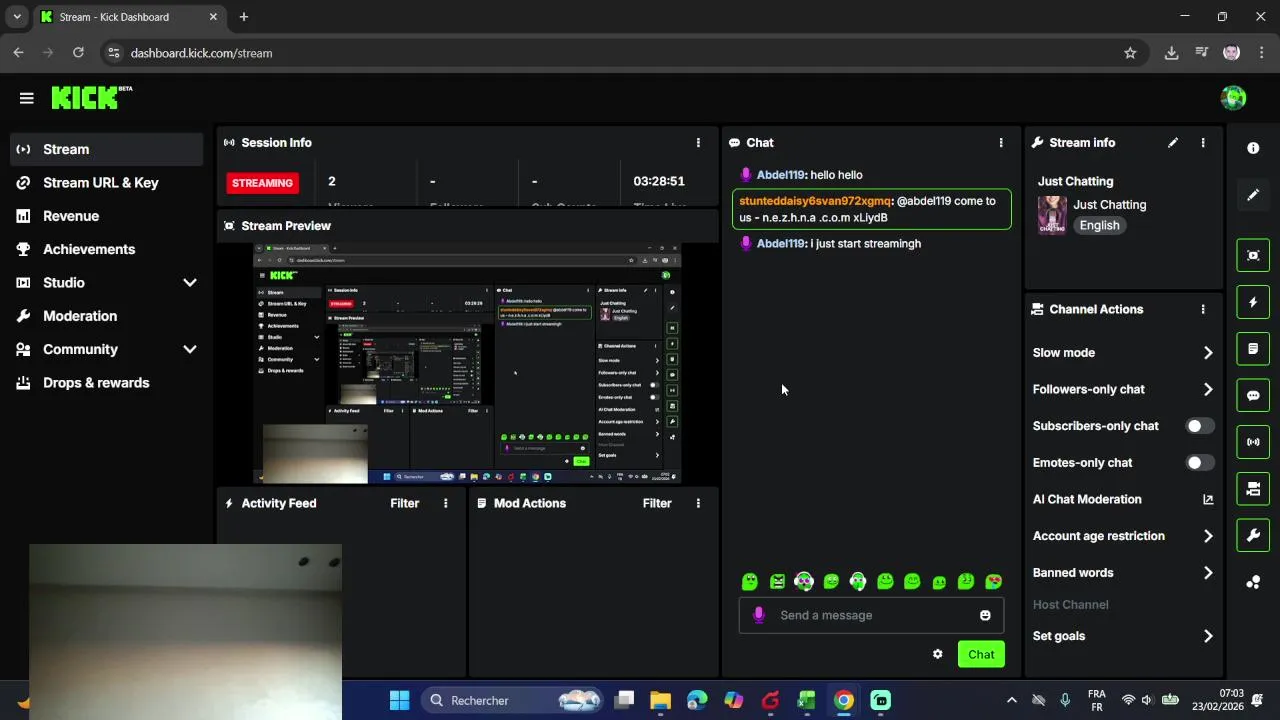Click the purple microphone icon in message box

click(759, 615)
